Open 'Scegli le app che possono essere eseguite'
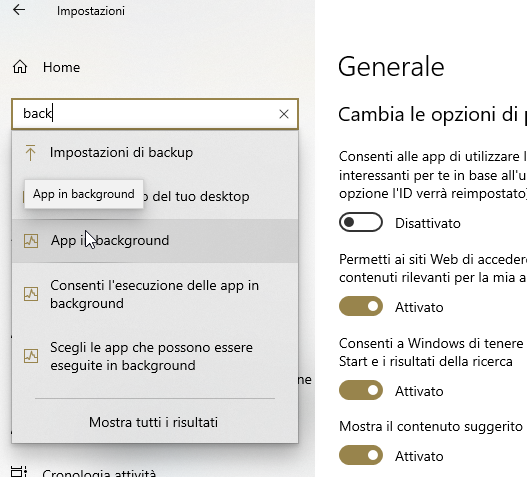 coord(155,356)
